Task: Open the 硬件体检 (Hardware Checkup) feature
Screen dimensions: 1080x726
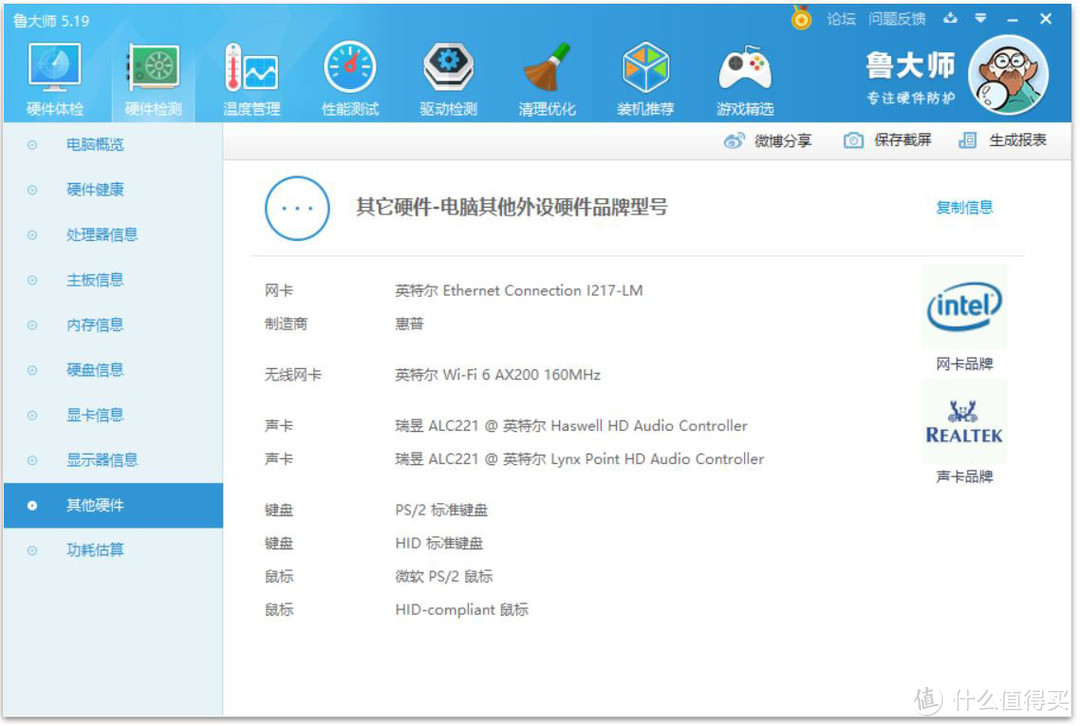Action: pos(54,70)
